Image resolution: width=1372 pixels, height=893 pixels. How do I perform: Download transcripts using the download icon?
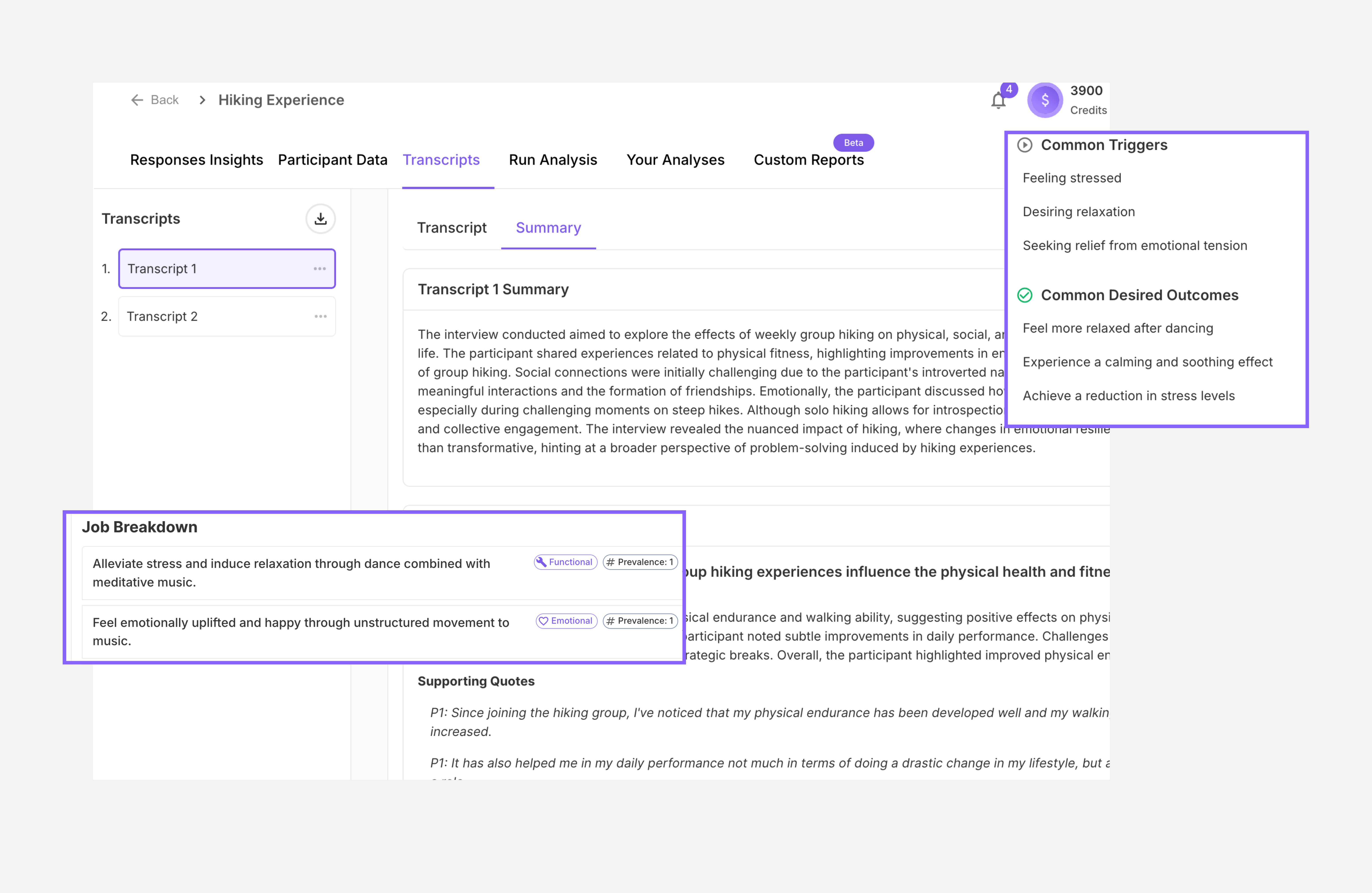point(320,219)
